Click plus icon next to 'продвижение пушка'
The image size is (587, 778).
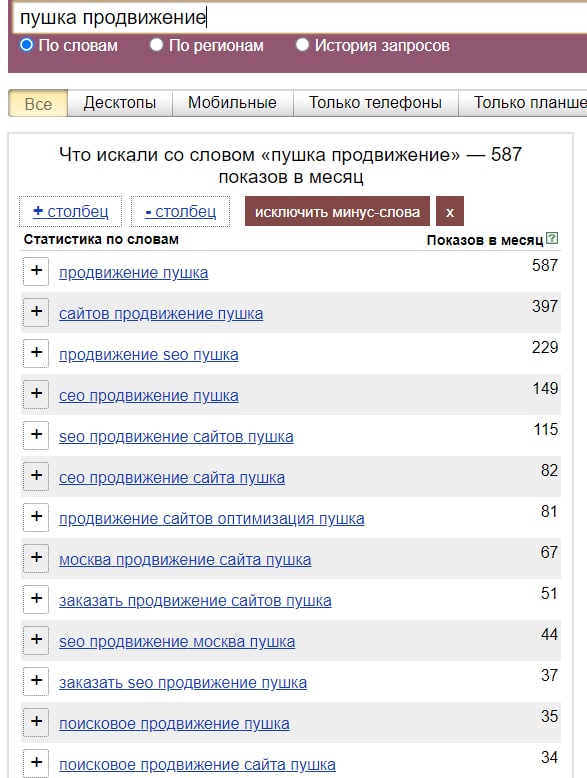click(x=36, y=271)
